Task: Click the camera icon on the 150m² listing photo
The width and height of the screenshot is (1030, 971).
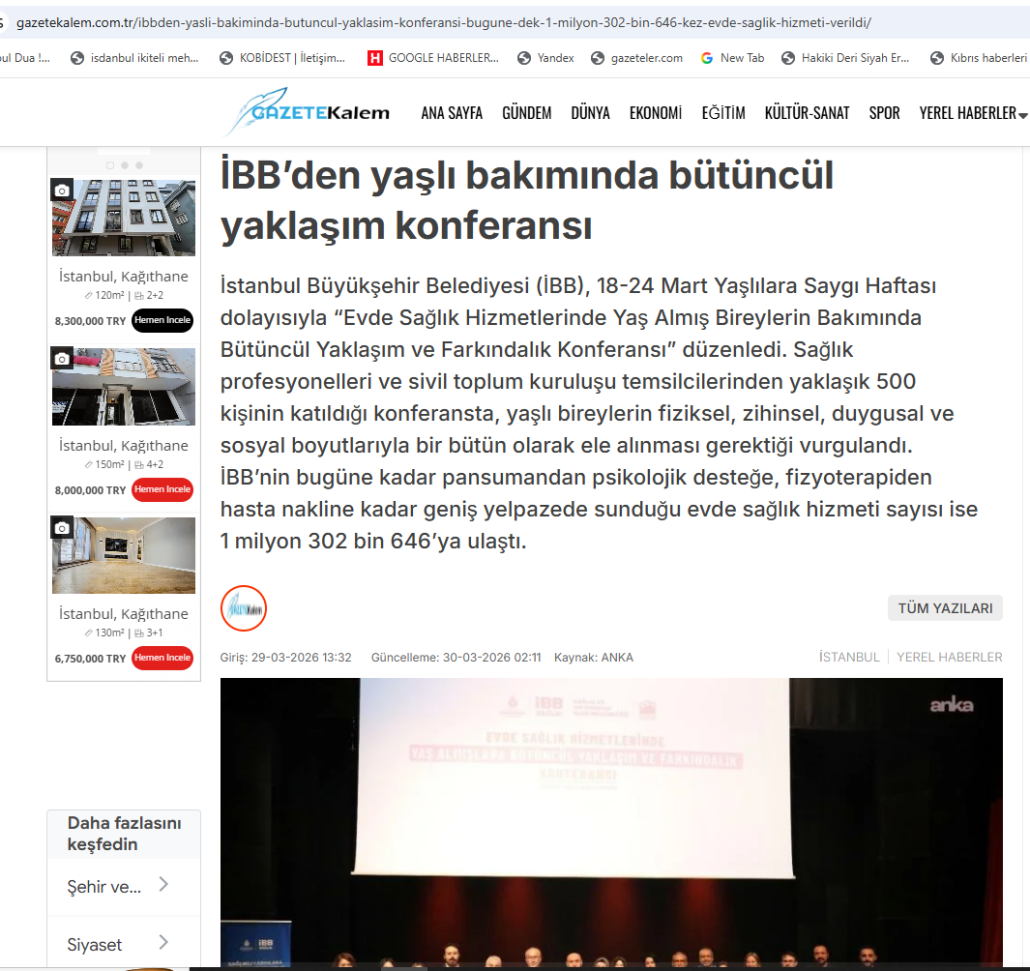Action: pos(63,359)
